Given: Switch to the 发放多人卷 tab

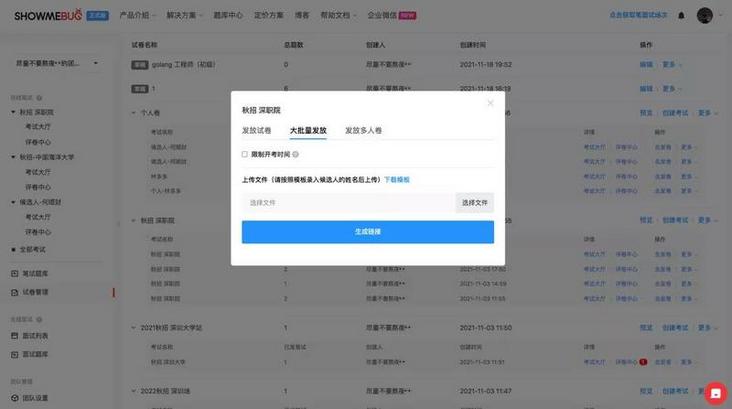Looking at the screenshot, I should click(363, 130).
